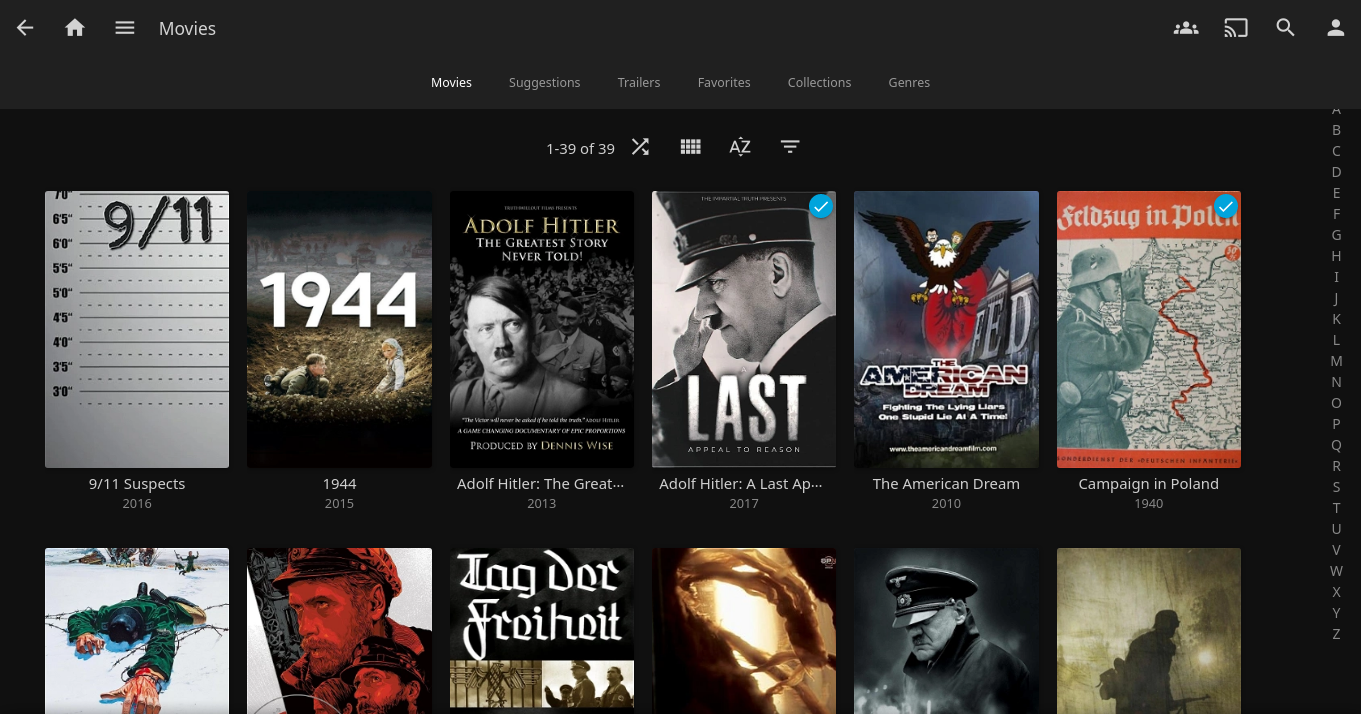The width and height of the screenshot is (1361, 714).
Task: Jump to letter C in alphabet picker
Action: 1336,151
